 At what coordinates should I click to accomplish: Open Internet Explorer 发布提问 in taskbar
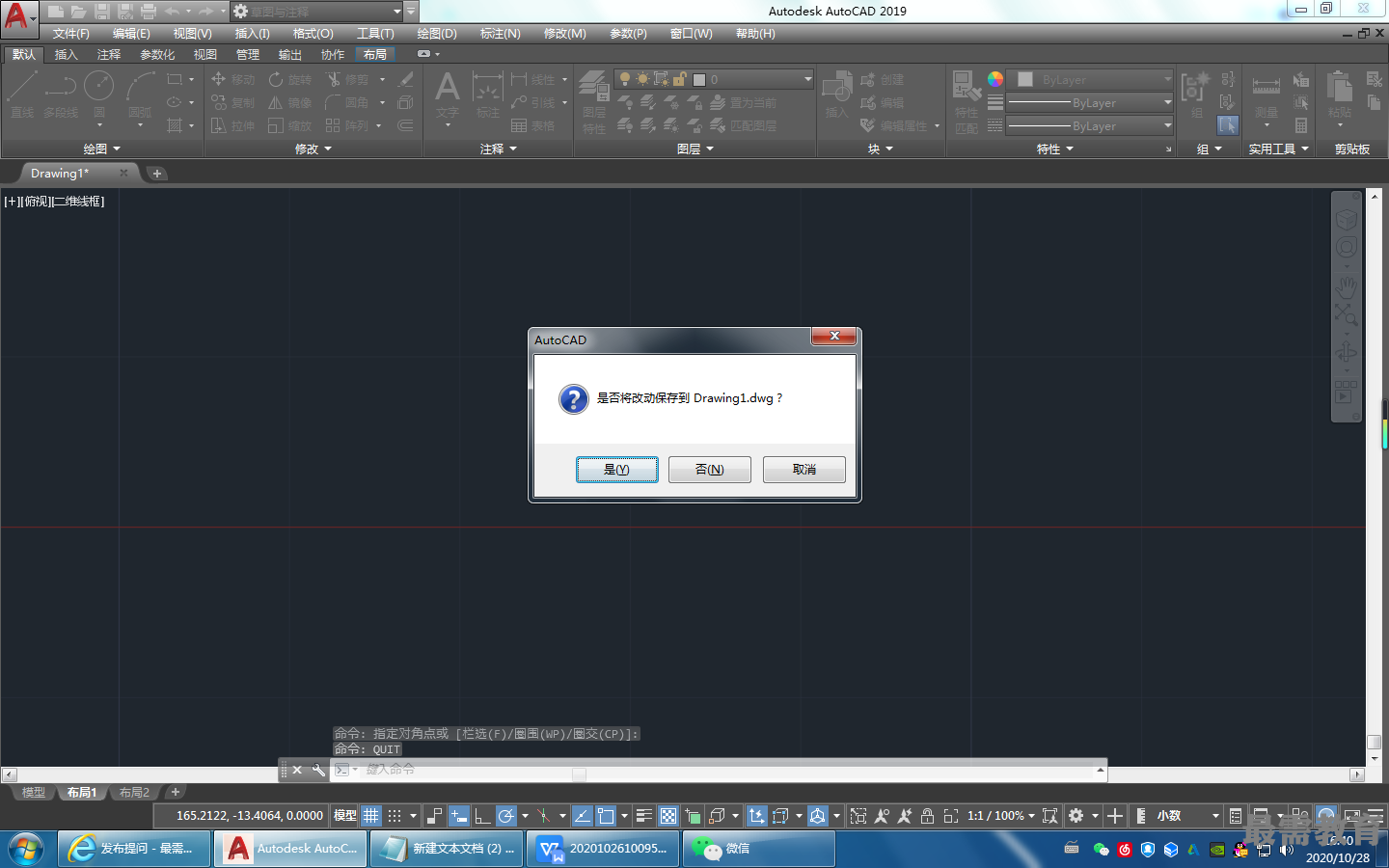click(x=134, y=849)
